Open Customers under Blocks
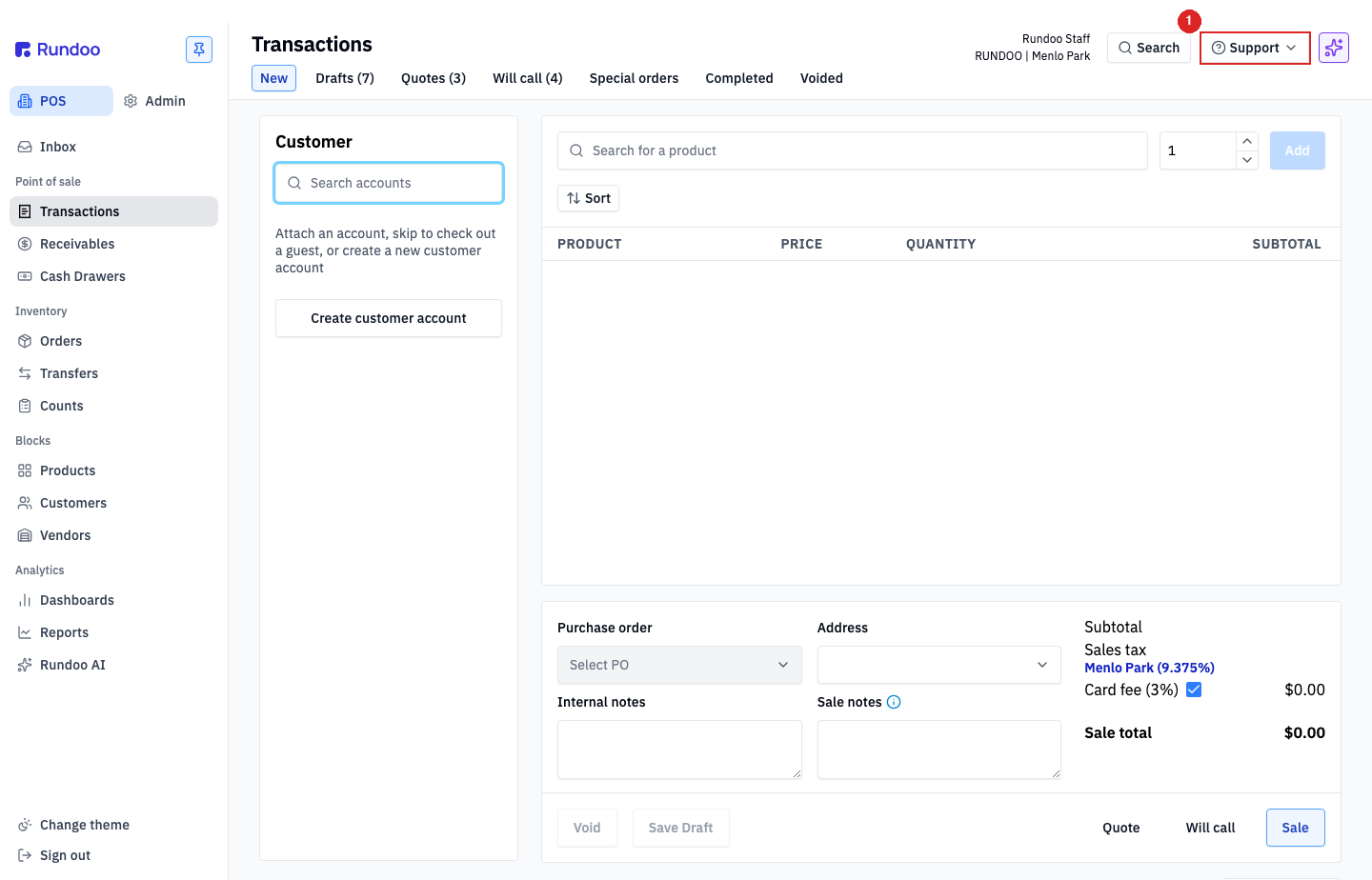Screen dimensions: 1372x880 pyautogui.click(x=113, y=503)
